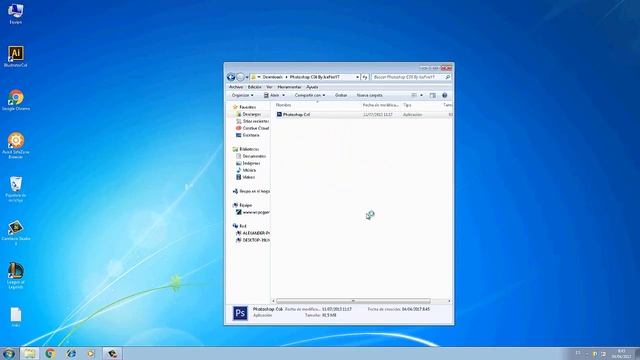Open the Edición menu
This screenshot has height=360, width=640.
point(254,87)
